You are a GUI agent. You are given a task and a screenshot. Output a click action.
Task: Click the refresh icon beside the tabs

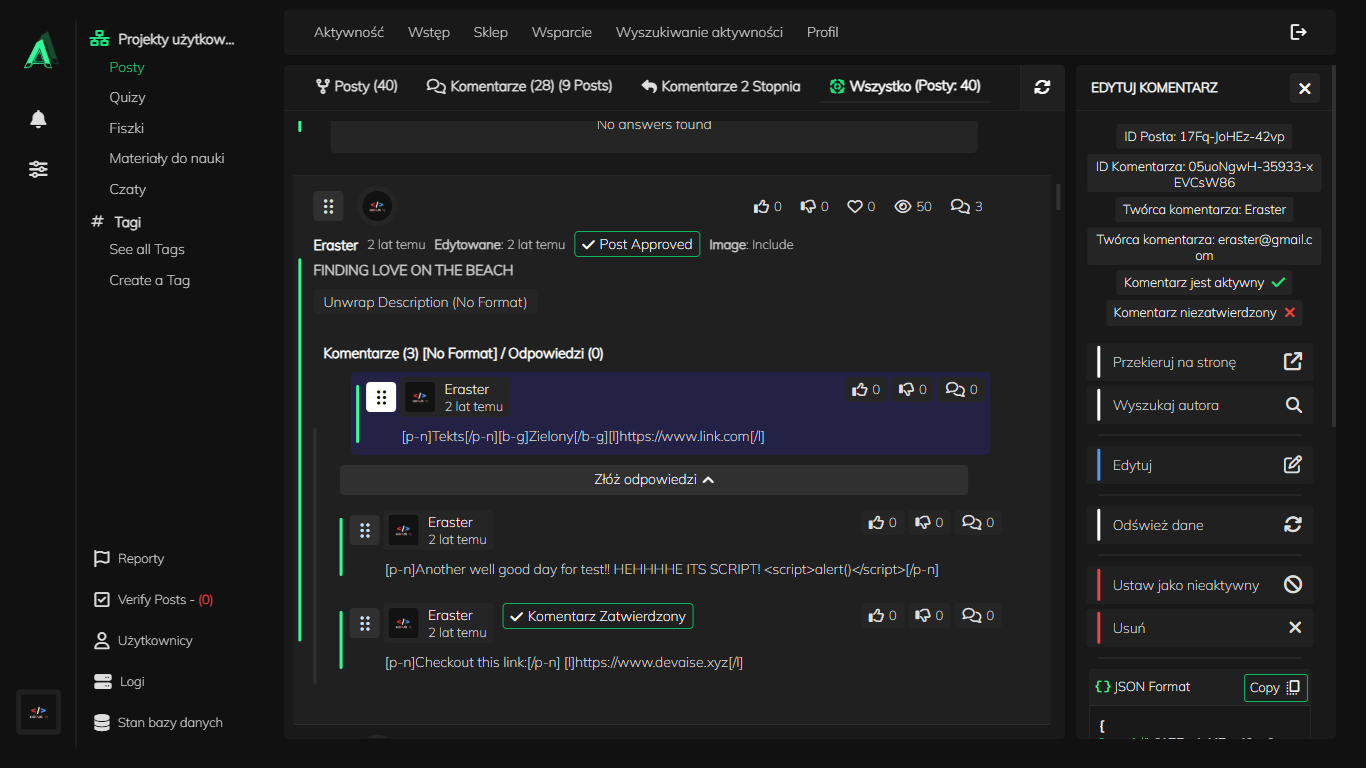coord(1042,87)
